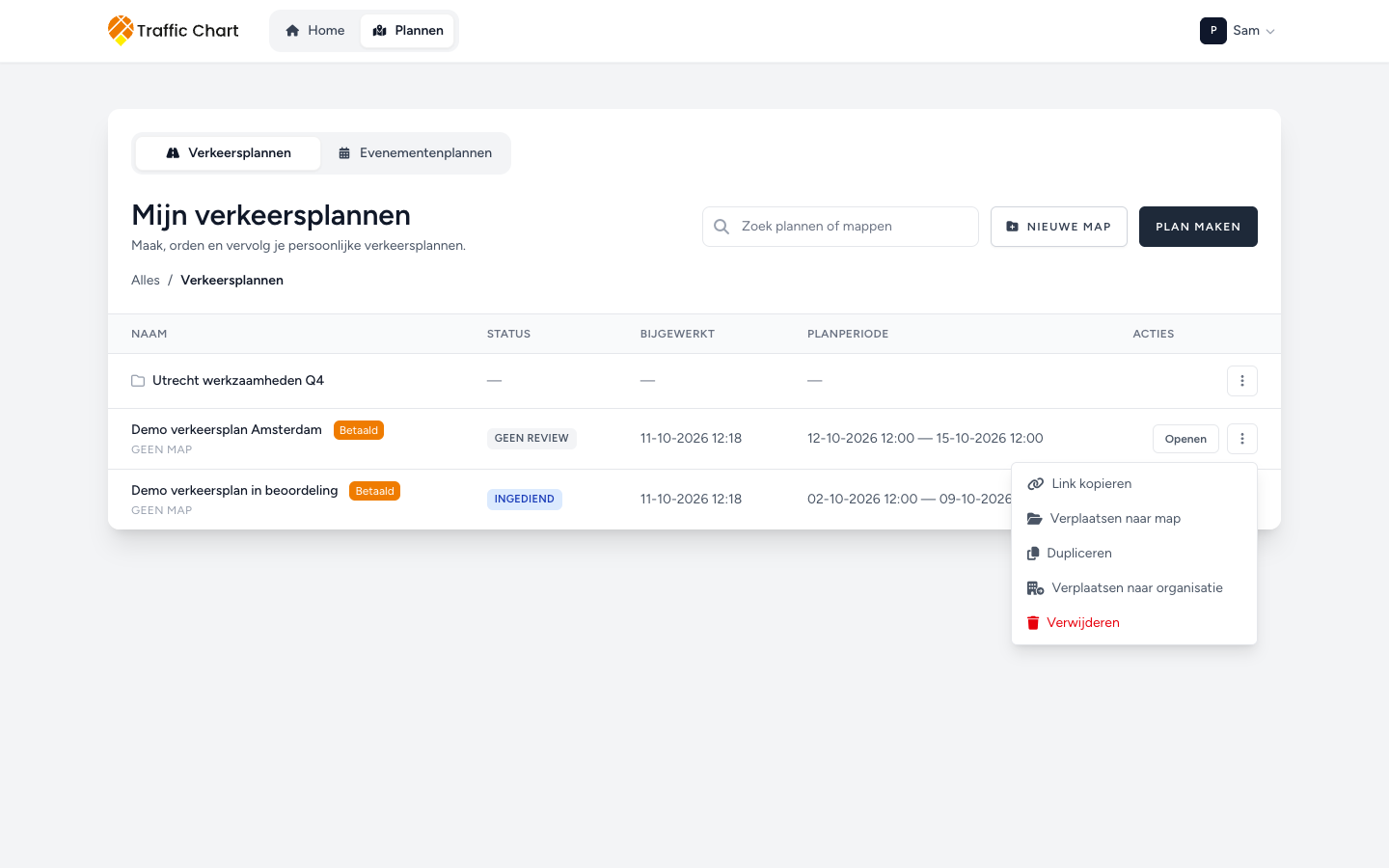Select Verplaatsen naar map
1389x868 pixels.
click(x=1134, y=519)
